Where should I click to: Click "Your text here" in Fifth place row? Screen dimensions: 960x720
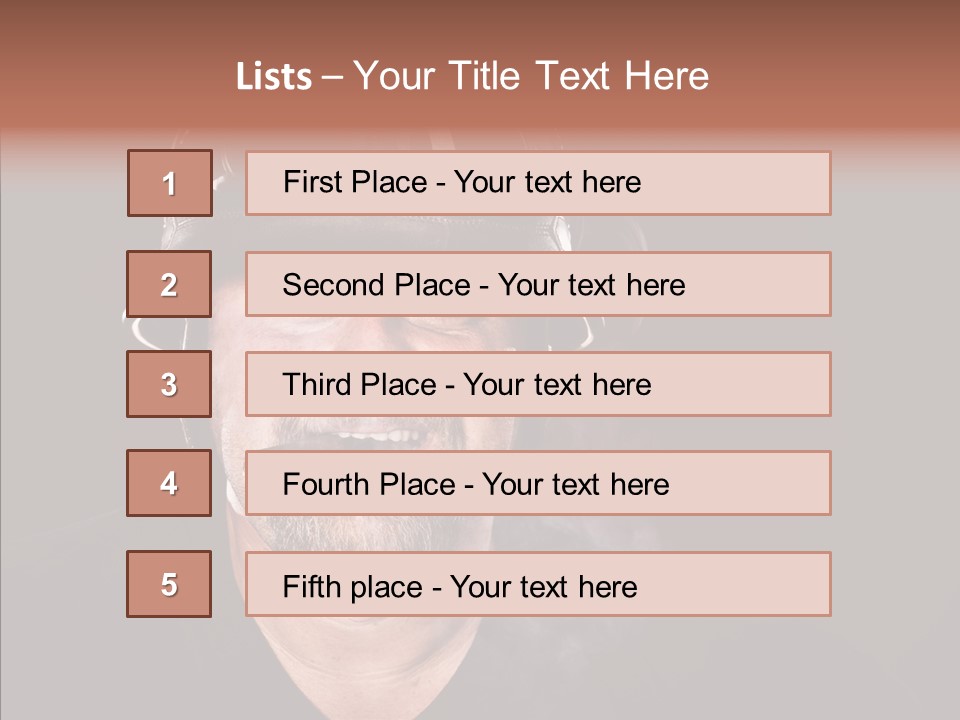(543, 586)
